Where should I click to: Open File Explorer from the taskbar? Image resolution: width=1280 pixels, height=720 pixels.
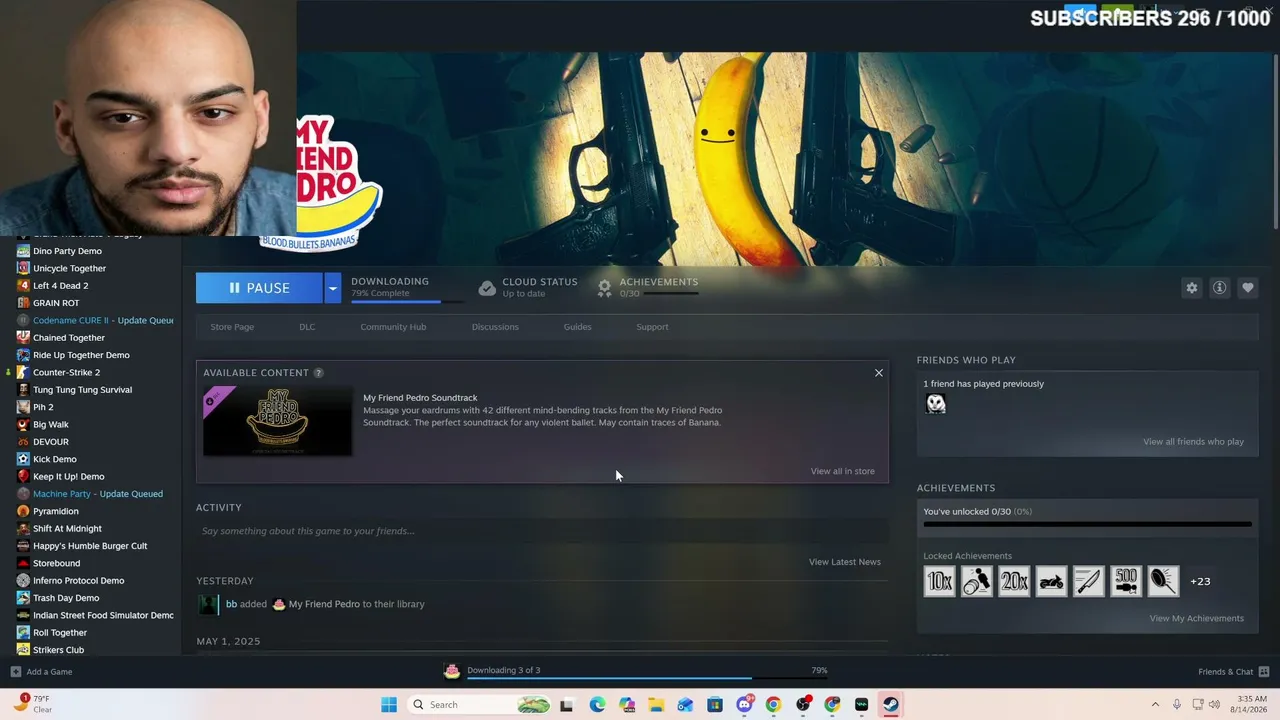pyautogui.click(x=656, y=705)
